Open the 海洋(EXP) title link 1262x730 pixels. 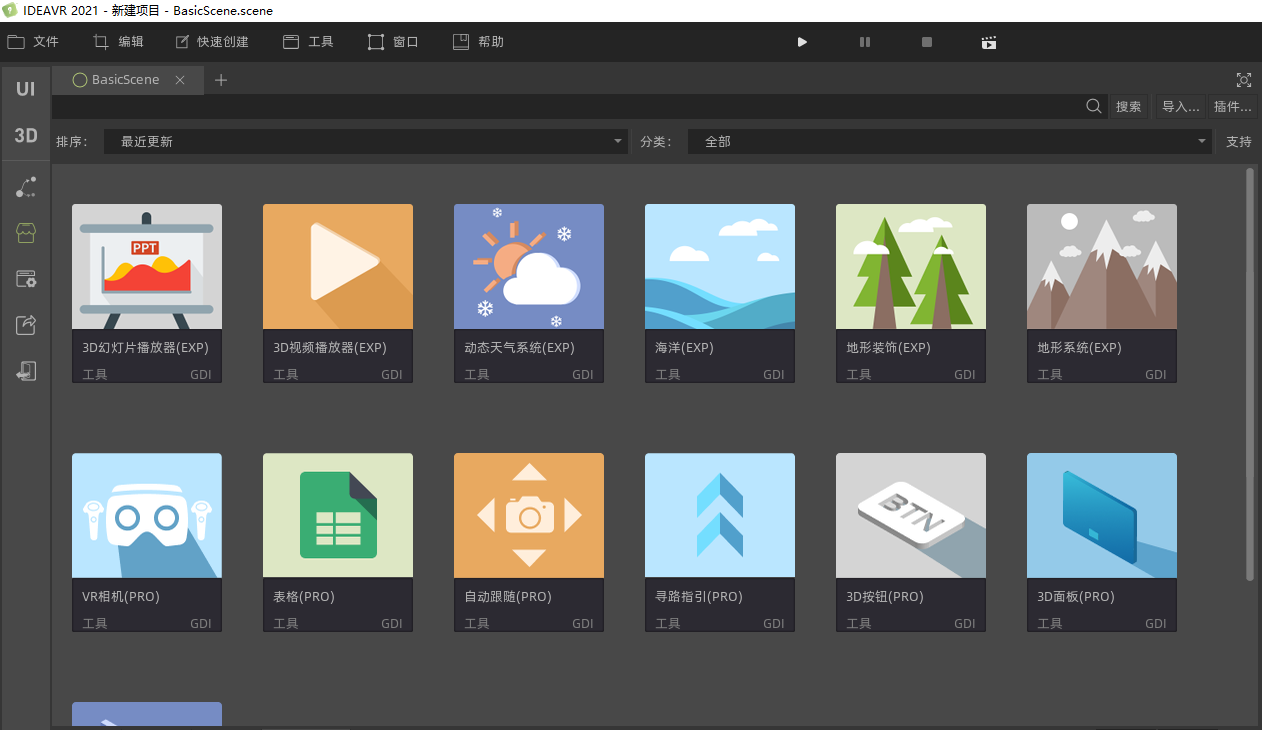(684, 348)
